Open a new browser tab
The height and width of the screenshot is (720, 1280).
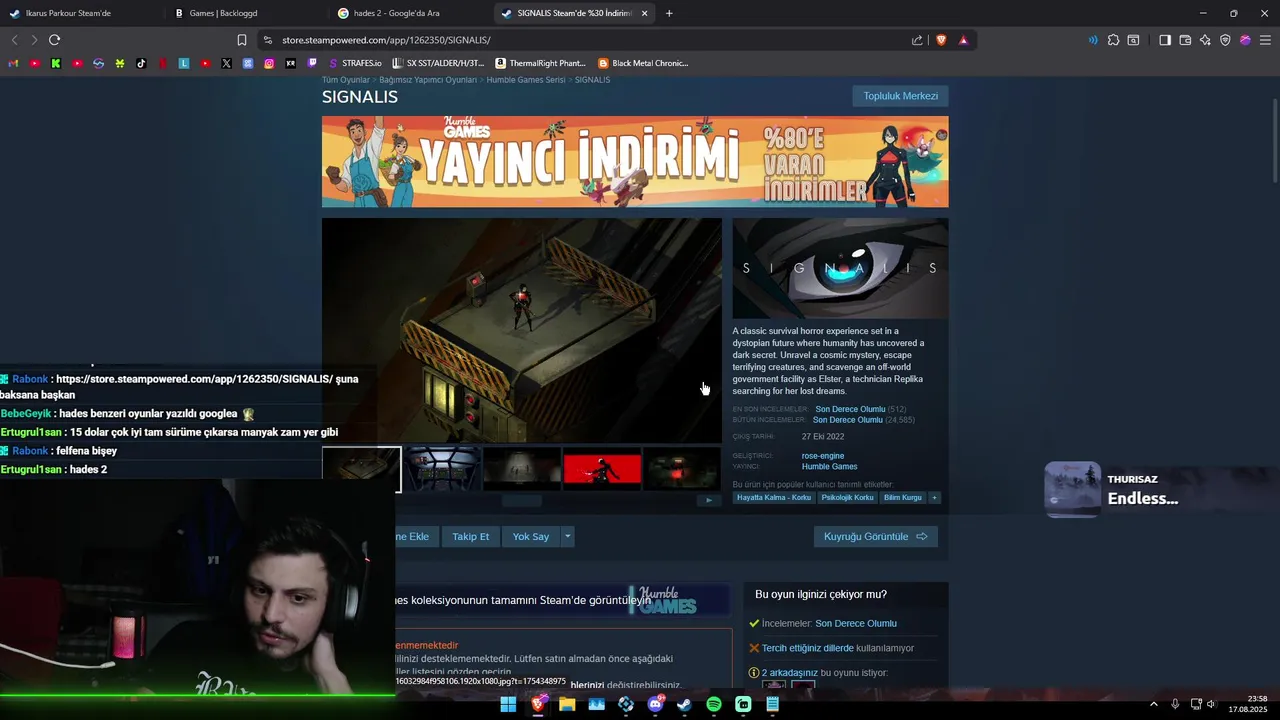click(x=669, y=13)
